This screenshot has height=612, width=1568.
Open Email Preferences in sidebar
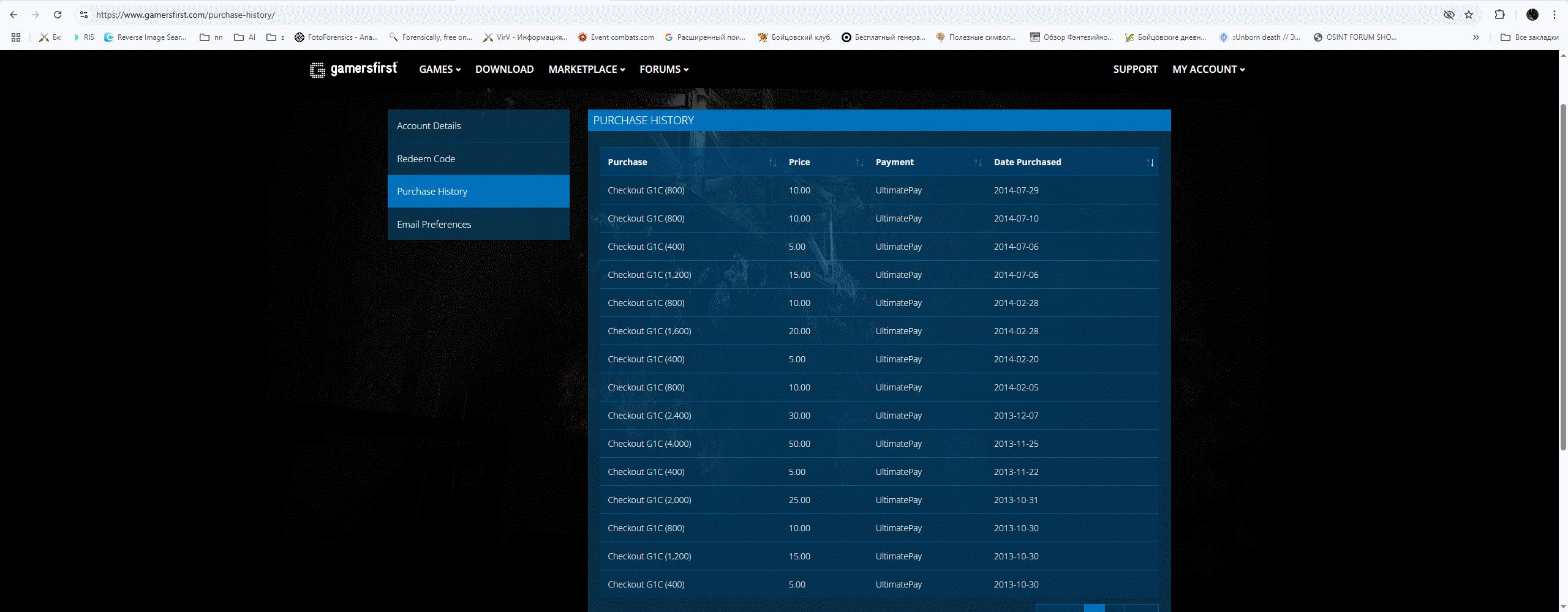(x=478, y=224)
